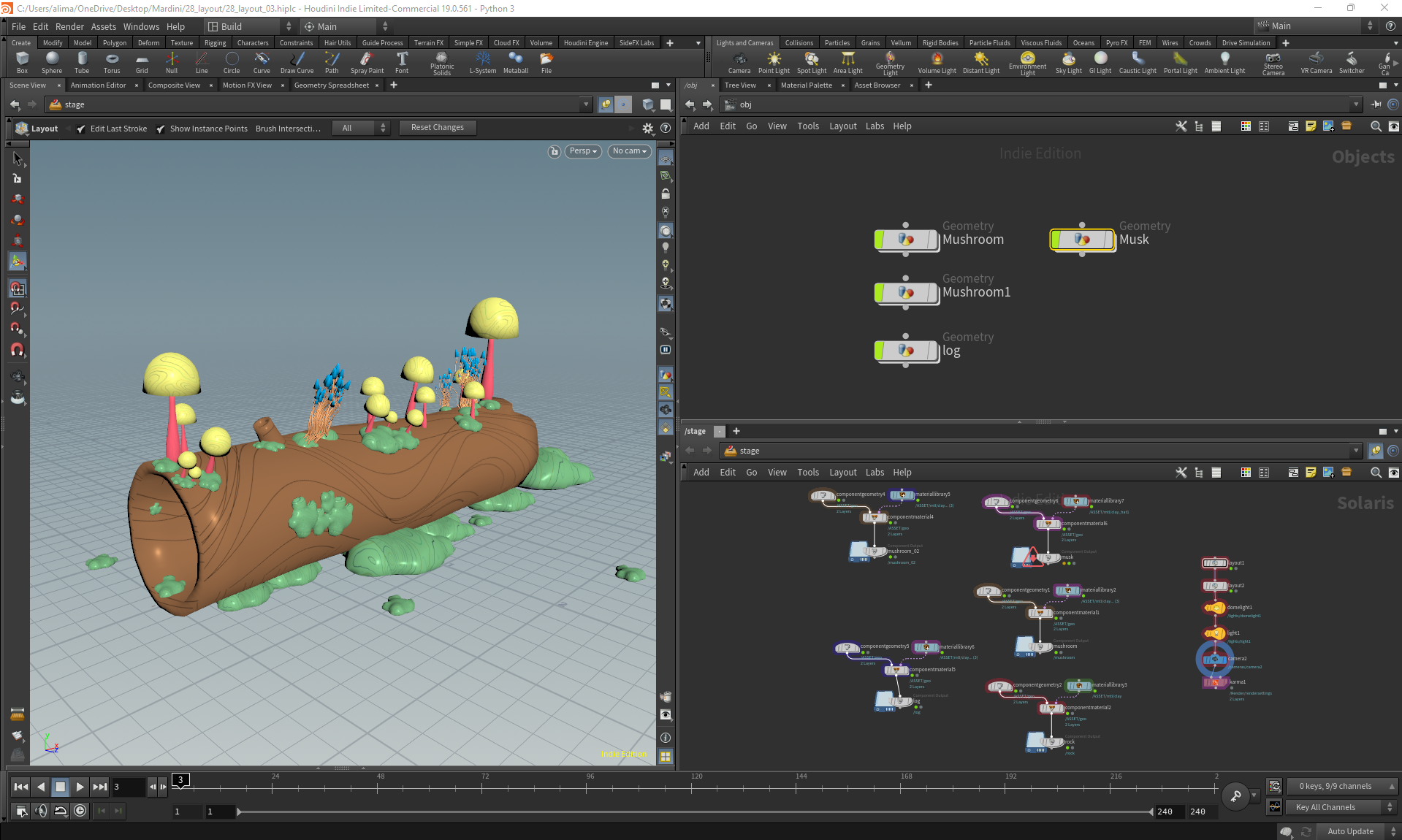Open the No cam camera dropdown
This screenshot has width=1402, height=840.
[629, 151]
